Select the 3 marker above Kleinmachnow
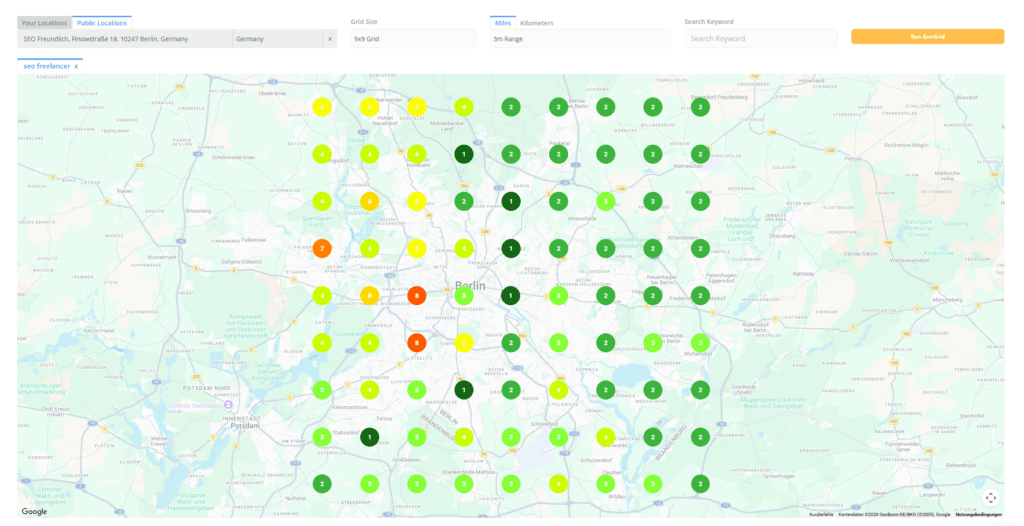 pyautogui.click(x=322, y=389)
